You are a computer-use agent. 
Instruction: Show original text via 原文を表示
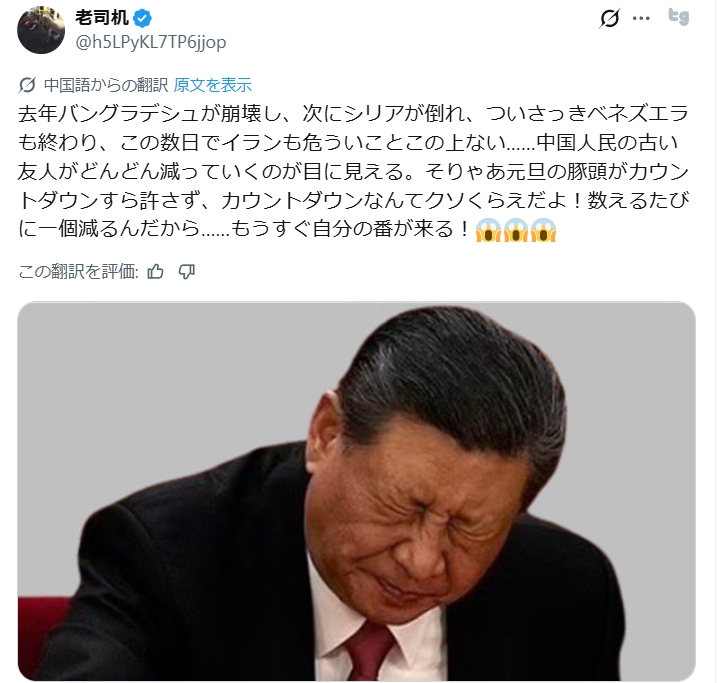tap(213, 85)
